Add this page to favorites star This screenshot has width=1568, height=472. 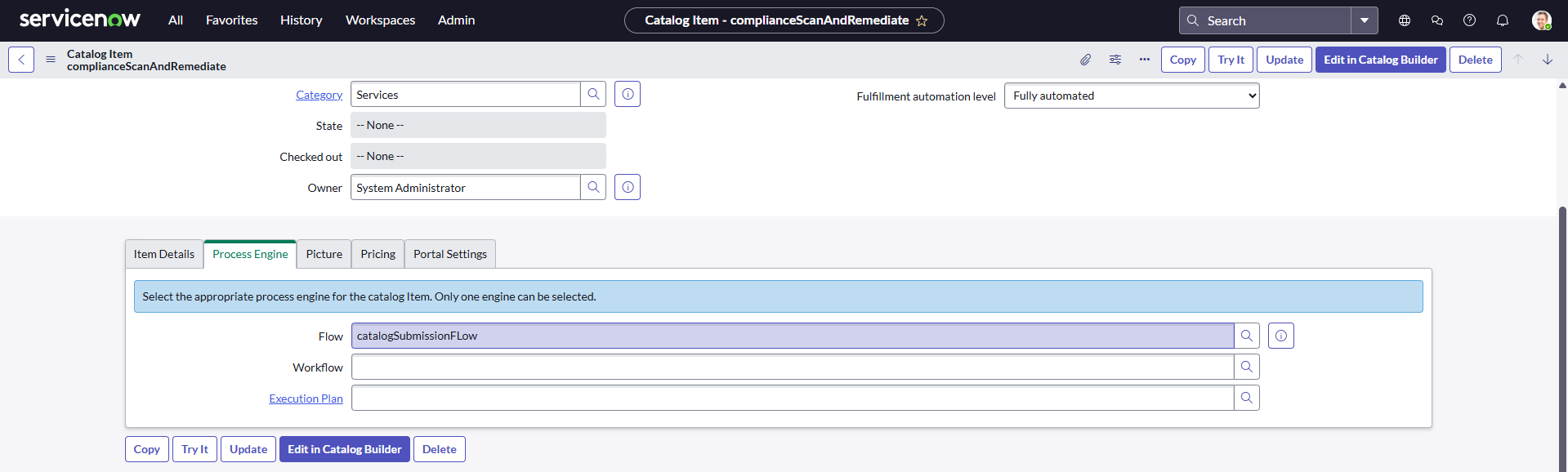pyautogui.click(x=922, y=21)
